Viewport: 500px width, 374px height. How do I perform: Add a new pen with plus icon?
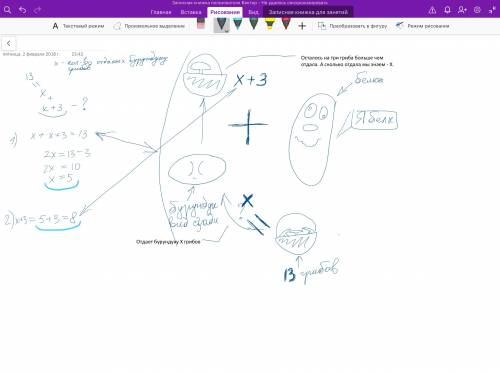pos(302,26)
